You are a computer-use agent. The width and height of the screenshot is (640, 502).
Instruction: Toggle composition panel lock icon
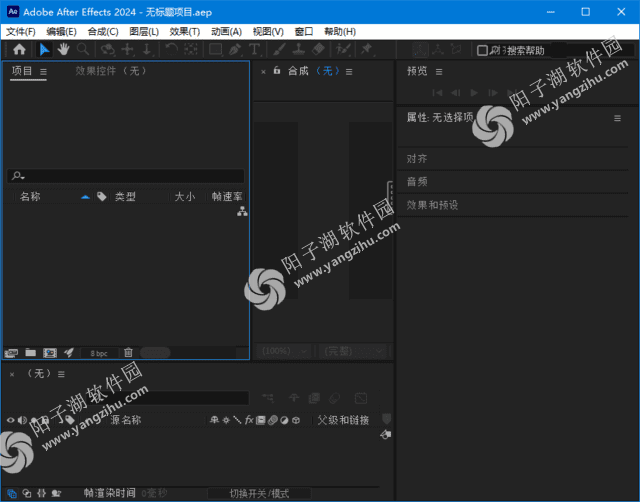(277, 71)
